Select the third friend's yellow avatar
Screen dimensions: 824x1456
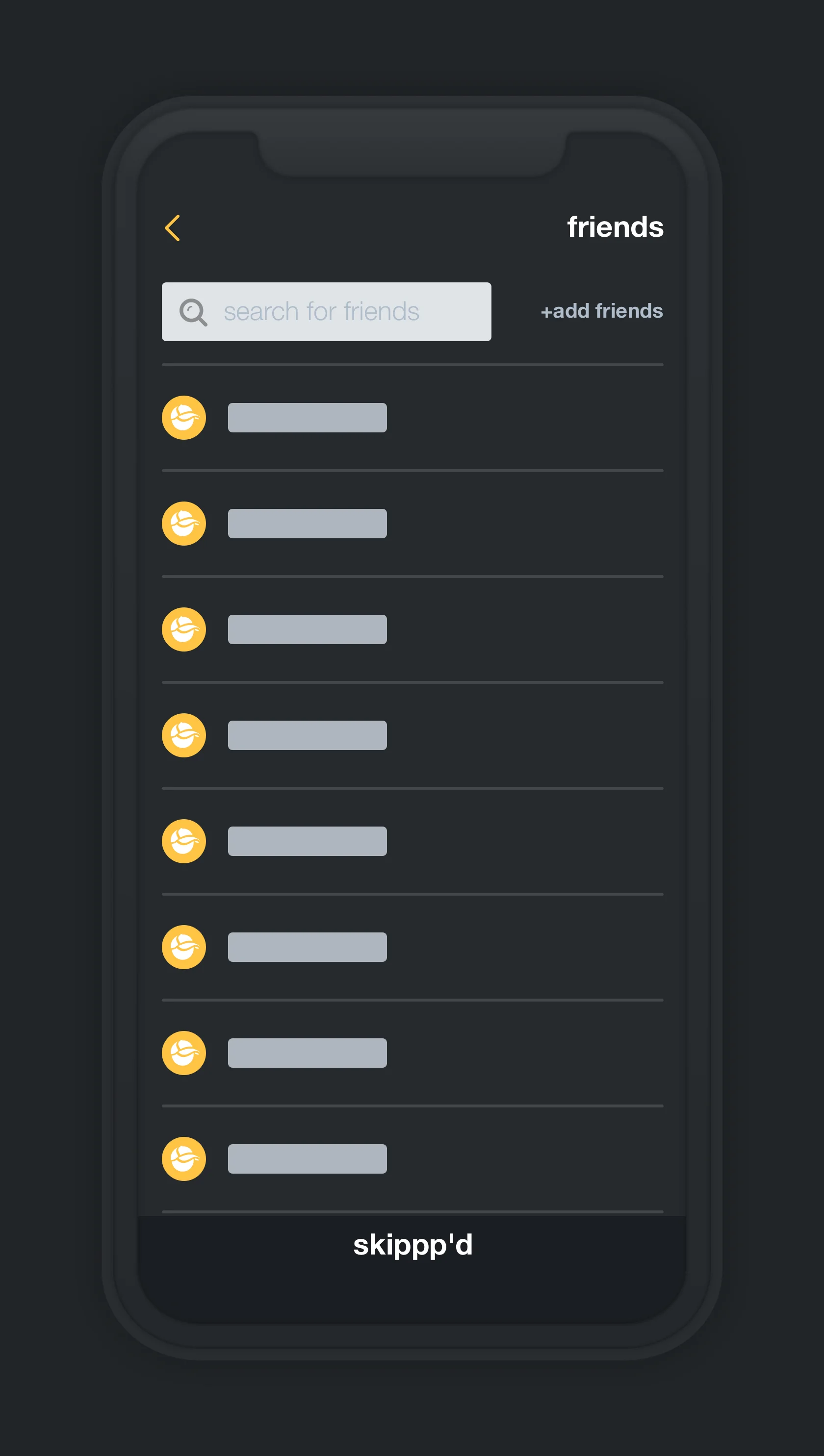tap(184, 629)
